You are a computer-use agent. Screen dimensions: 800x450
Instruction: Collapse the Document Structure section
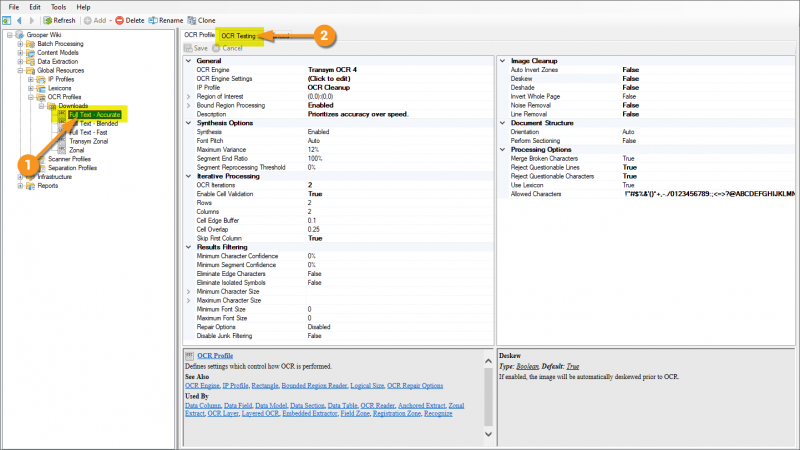tap(503, 123)
